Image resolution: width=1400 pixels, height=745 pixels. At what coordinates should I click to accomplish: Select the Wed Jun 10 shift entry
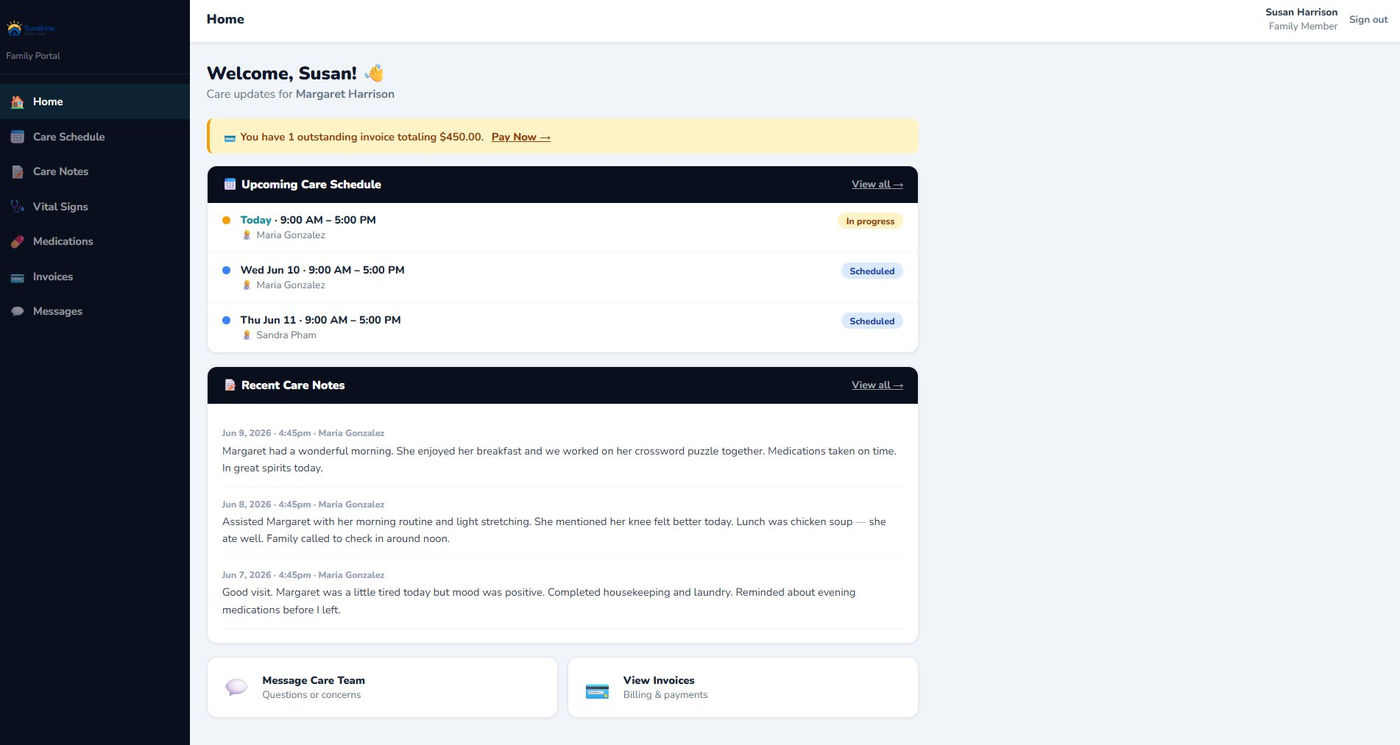point(562,278)
